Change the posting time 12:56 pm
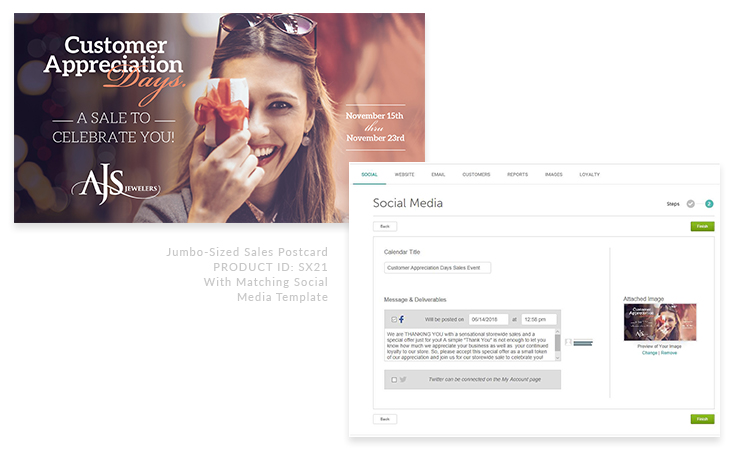Viewport: 743px width, 458px height. (539, 320)
